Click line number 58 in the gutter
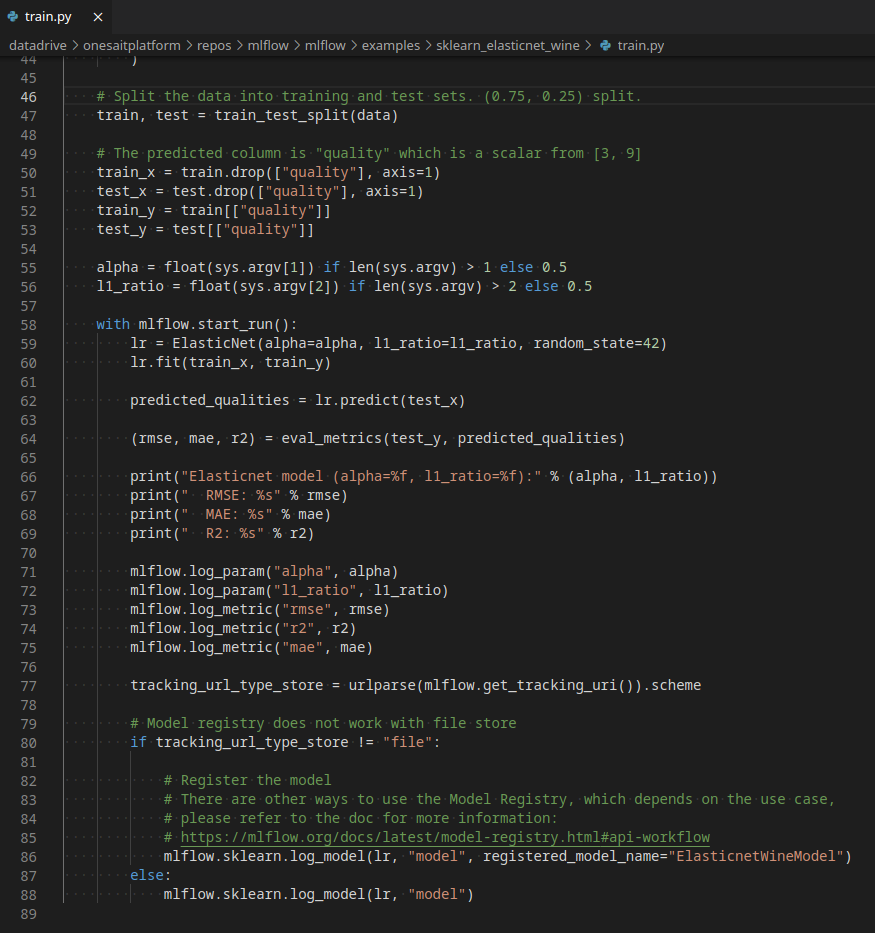This screenshot has width=875, height=933. tap(29, 325)
